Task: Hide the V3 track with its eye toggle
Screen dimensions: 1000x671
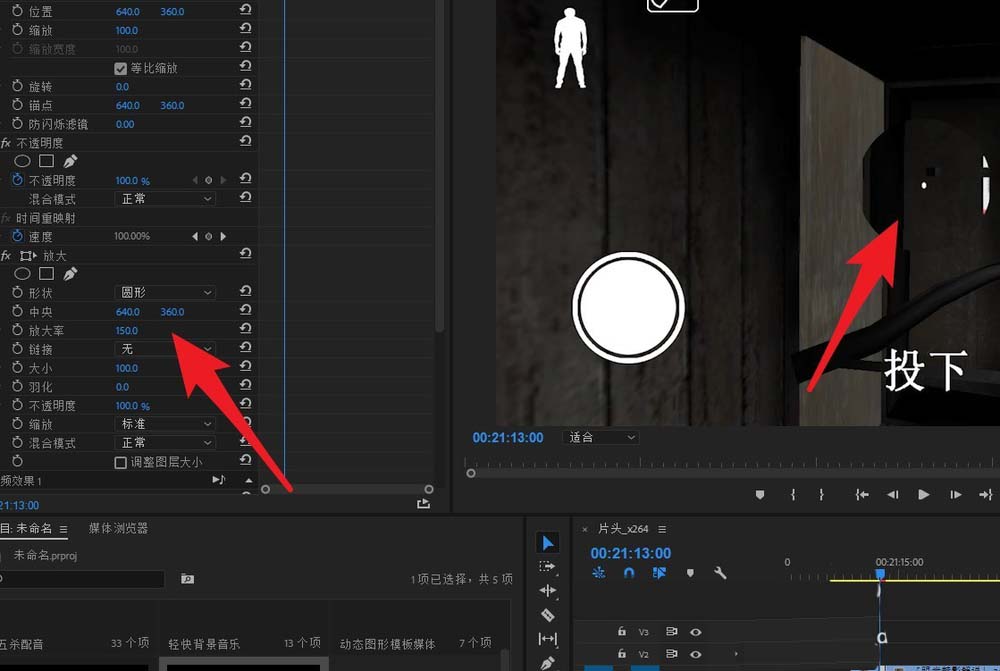Action: pos(696,631)
